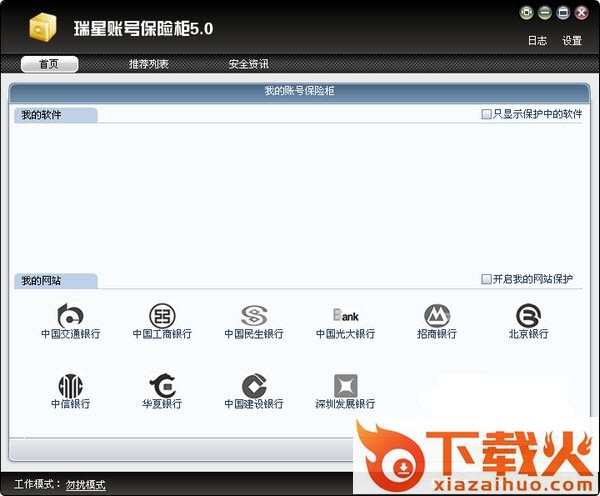
Task: Toggle 开启我的网站保护 checkbox
Action: coord(487,279)
